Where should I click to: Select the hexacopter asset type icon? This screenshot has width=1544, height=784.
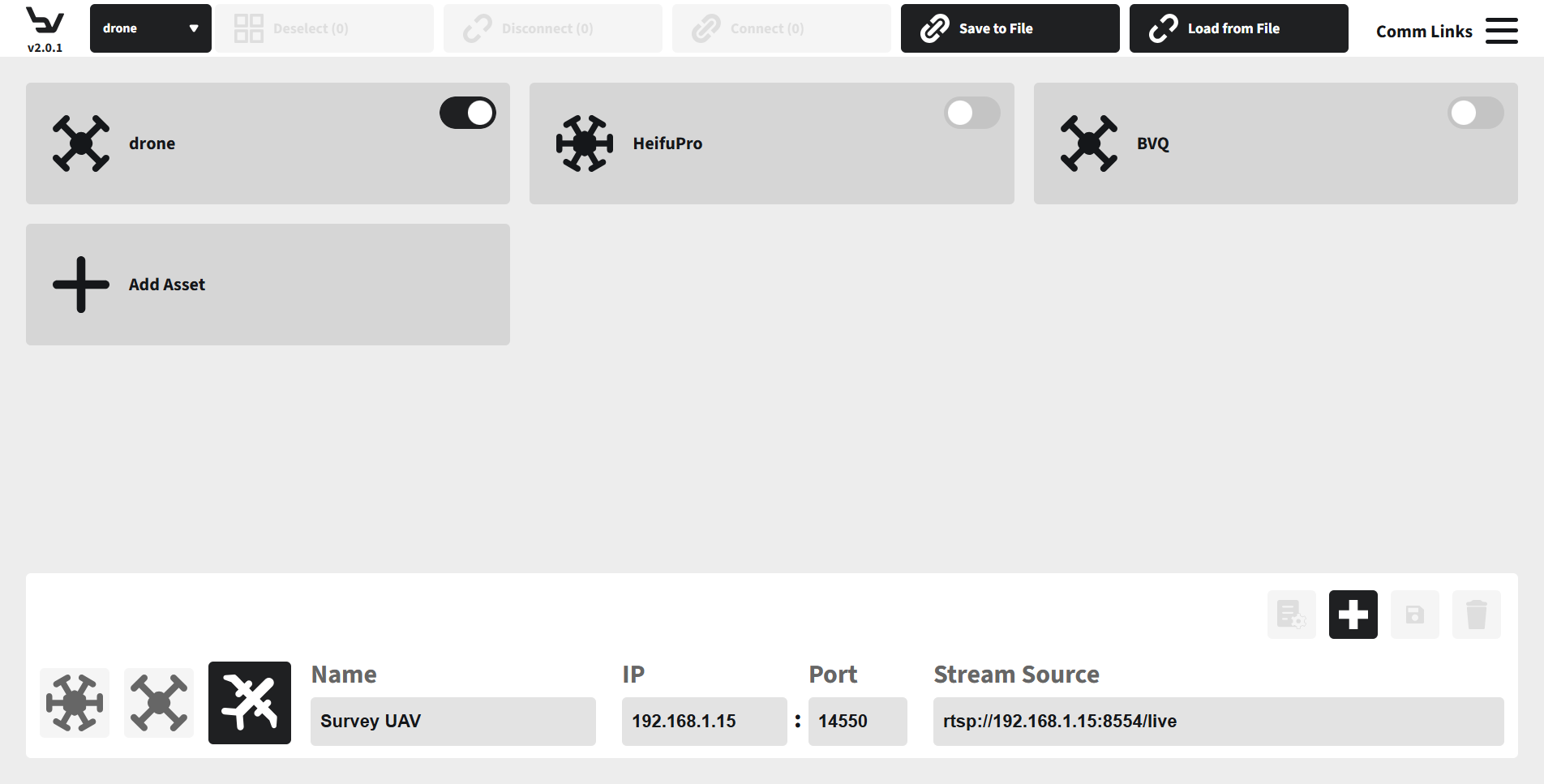coord(75,703)
